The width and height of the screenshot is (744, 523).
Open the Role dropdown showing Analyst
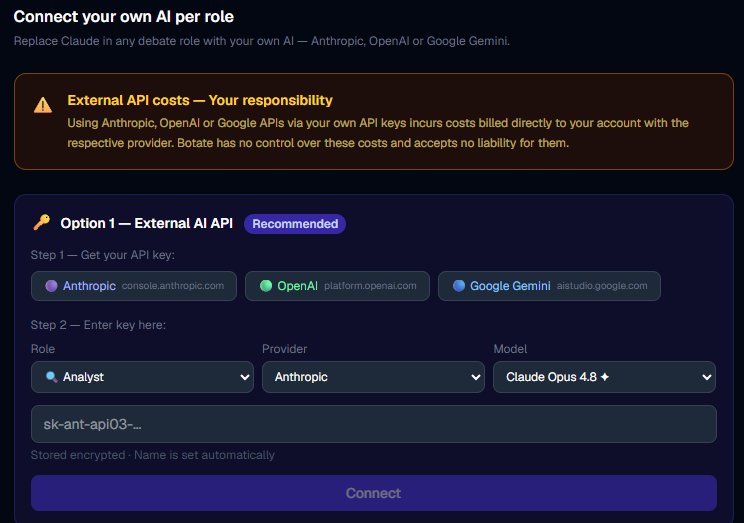pyautogui.click(x=142, y=377)
